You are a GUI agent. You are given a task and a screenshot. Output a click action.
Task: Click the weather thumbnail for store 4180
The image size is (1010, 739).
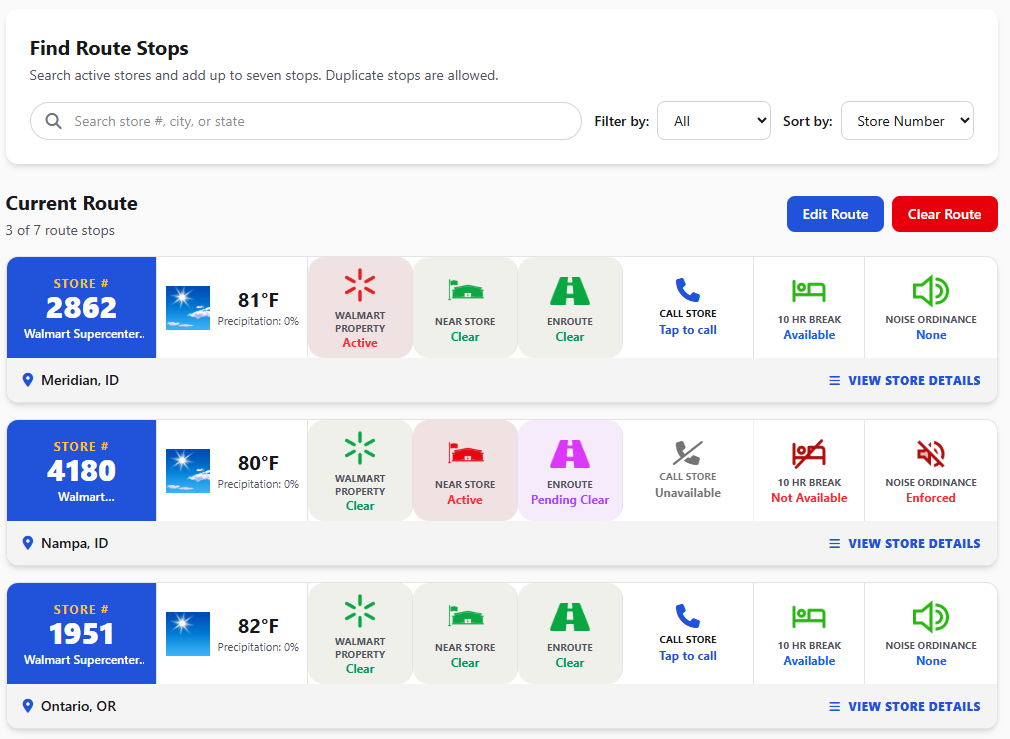click(x=187, y=470)
